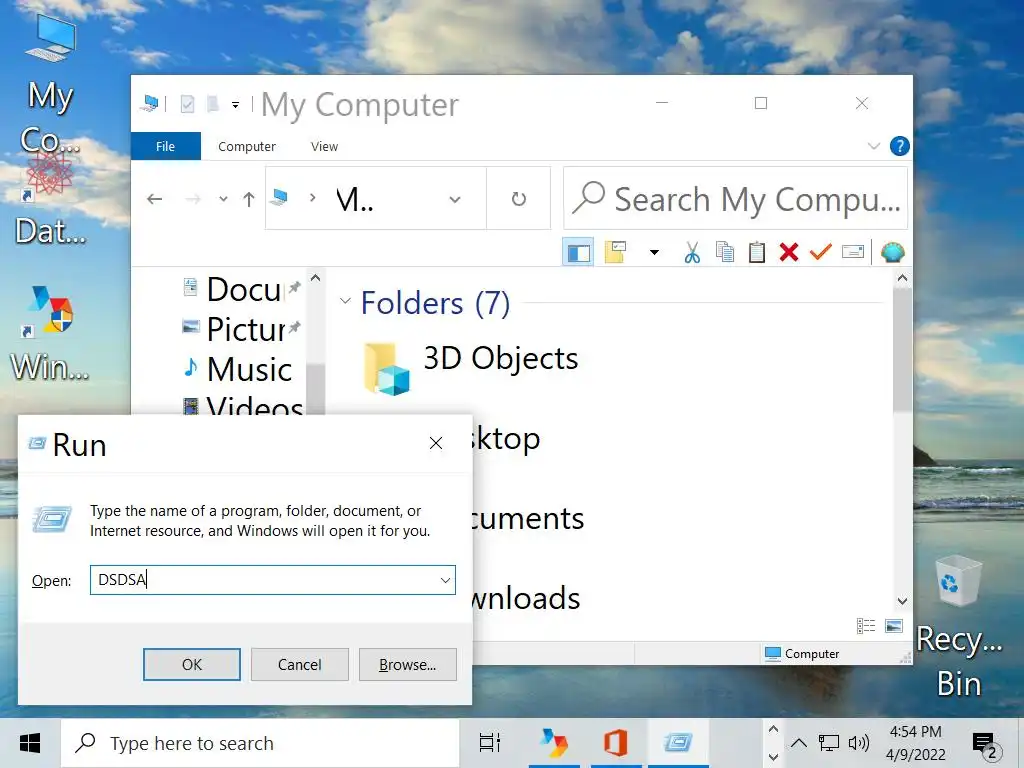The image size is (1024, 768).
Task: Select the My Computer desktop icon
Action: coord(50,82)
